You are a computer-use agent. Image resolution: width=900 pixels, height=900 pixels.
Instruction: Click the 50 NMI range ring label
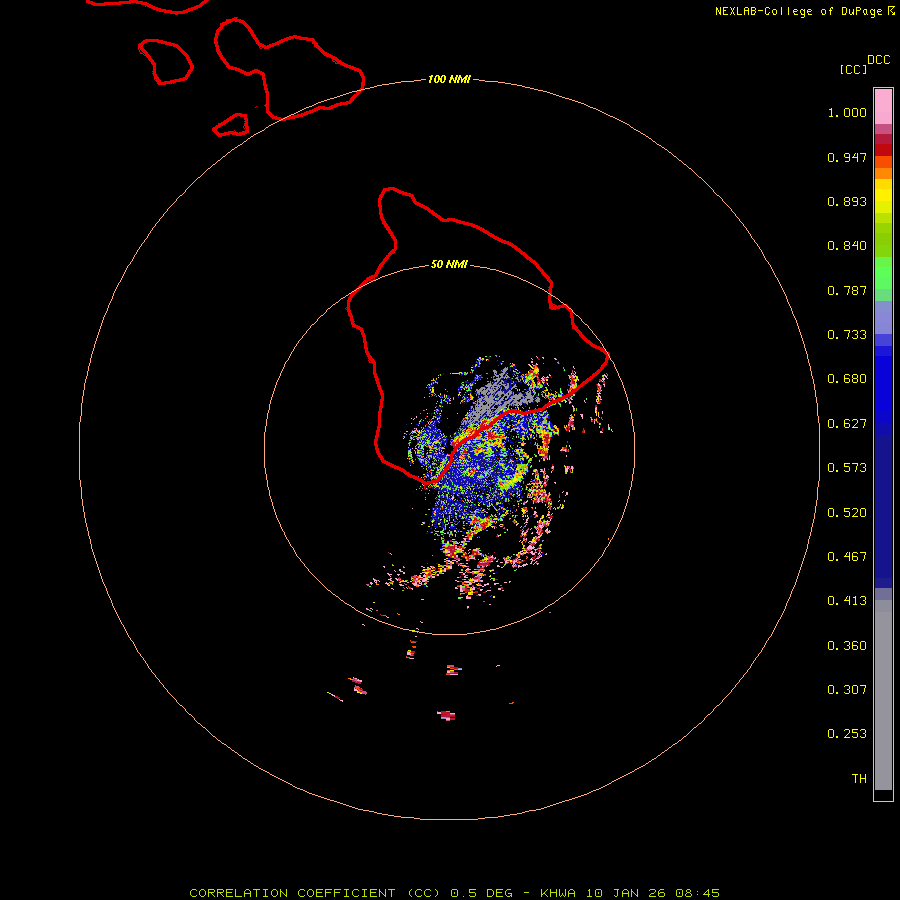(449, 264)
